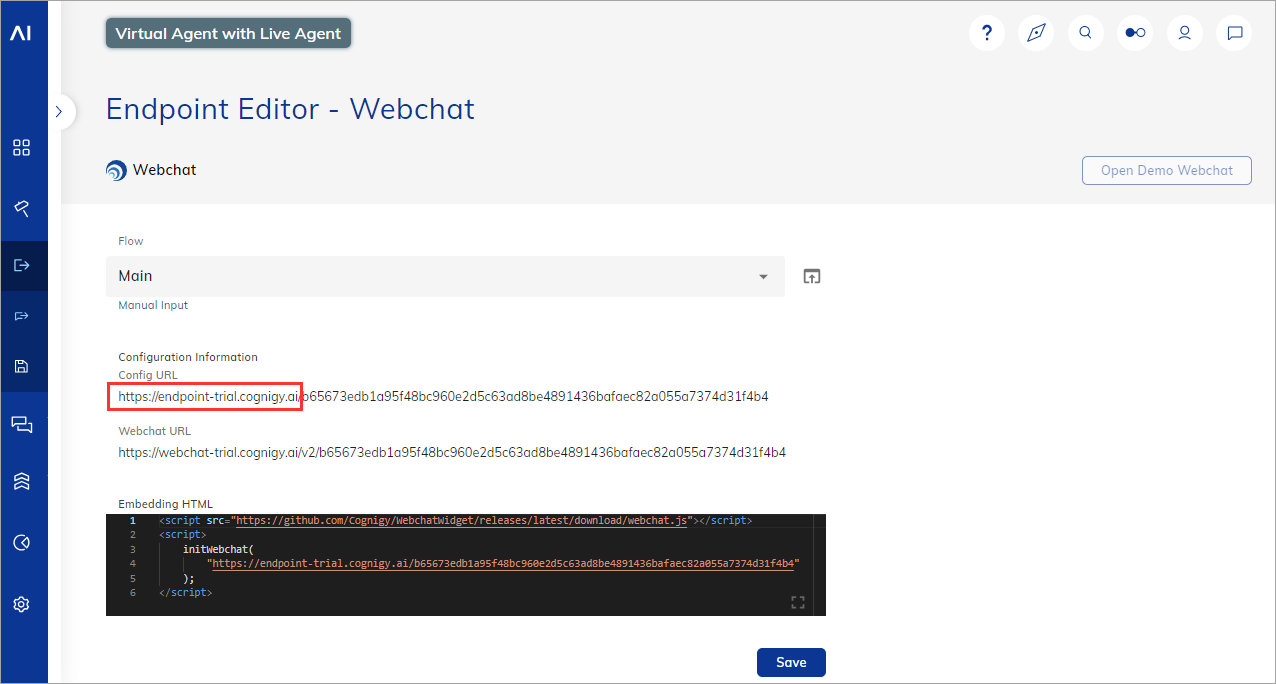Click the Manual Input label
The width and height of the screenshot is (1276, 684).
point(153,305)
